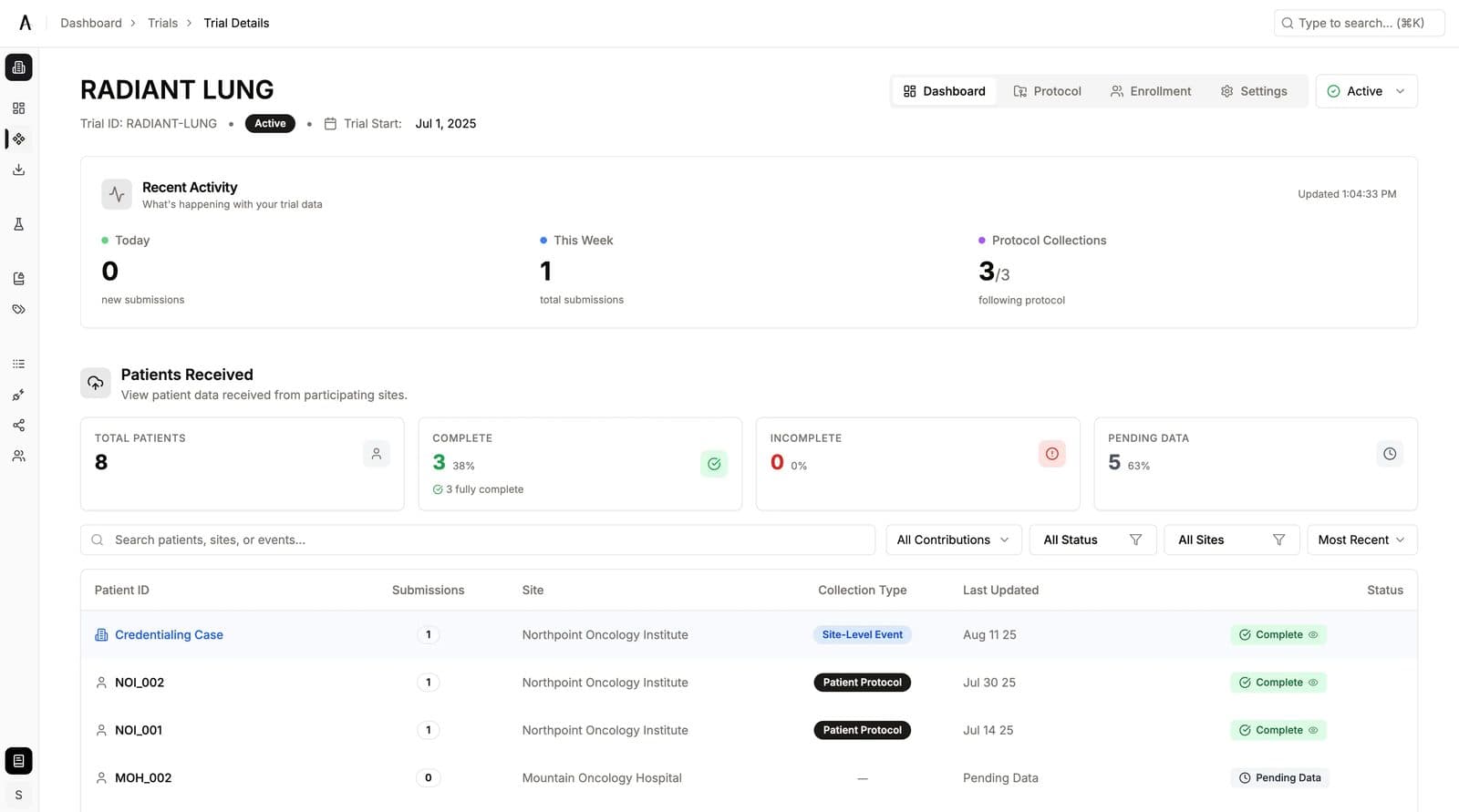Screen dimensions: 1459x812
Task: Open the Active trial status dropdown
Action: [1366, 91]
